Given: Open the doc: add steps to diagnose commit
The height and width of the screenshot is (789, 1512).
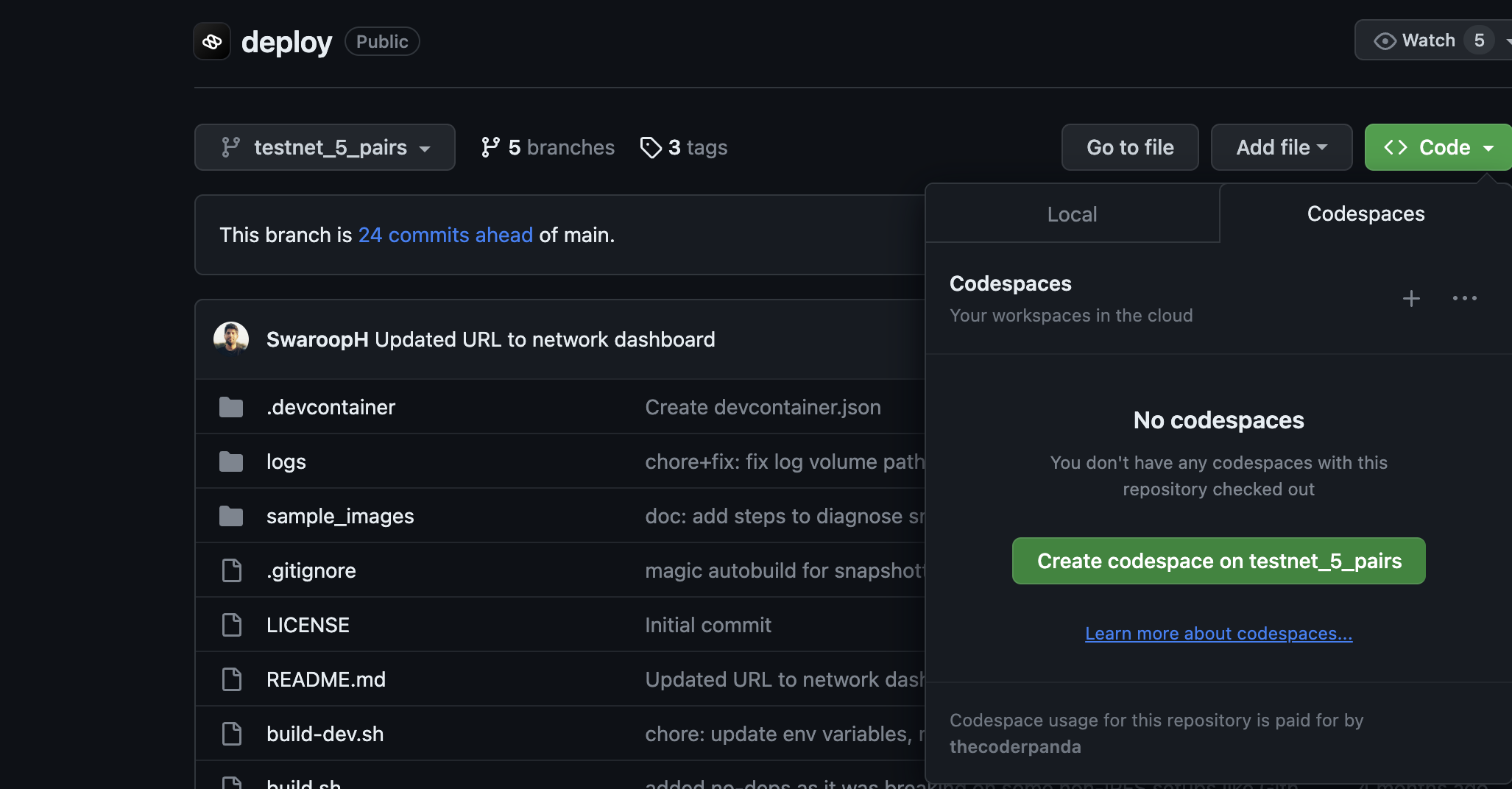Looking at the screenshot, I should coord(785,516).
